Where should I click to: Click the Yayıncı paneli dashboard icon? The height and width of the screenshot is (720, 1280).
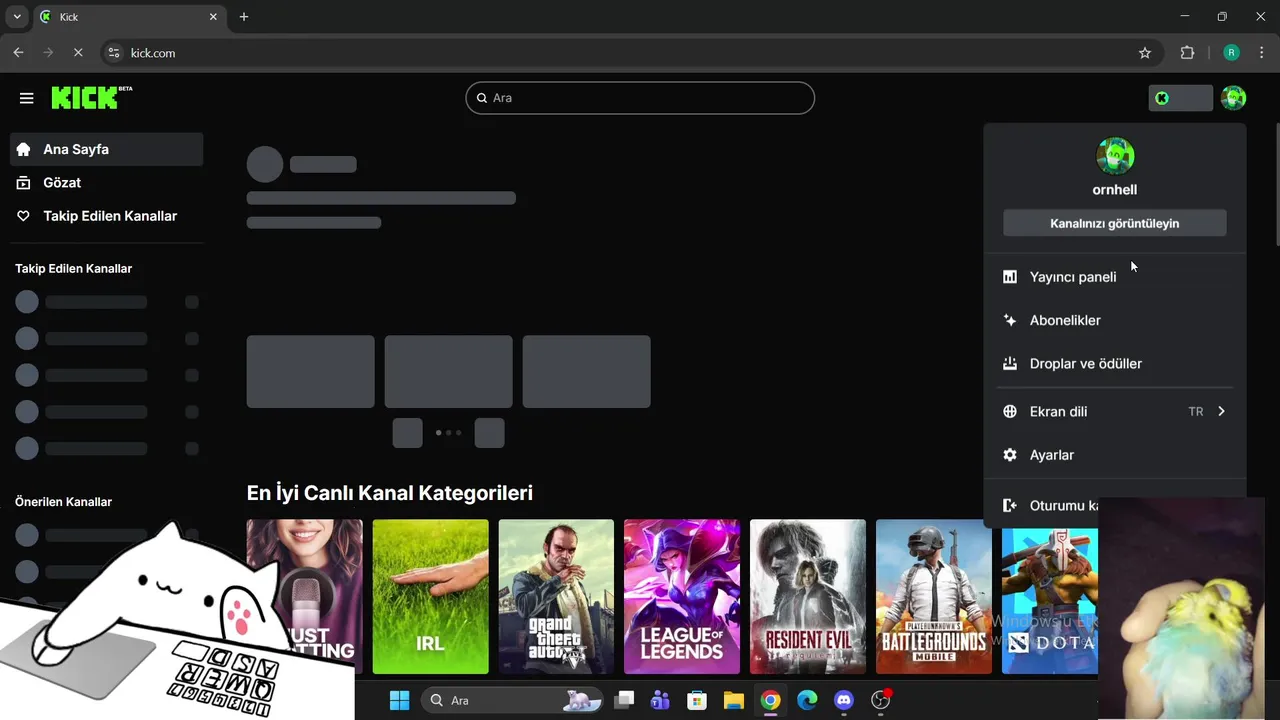click(x=1010, y=277)
